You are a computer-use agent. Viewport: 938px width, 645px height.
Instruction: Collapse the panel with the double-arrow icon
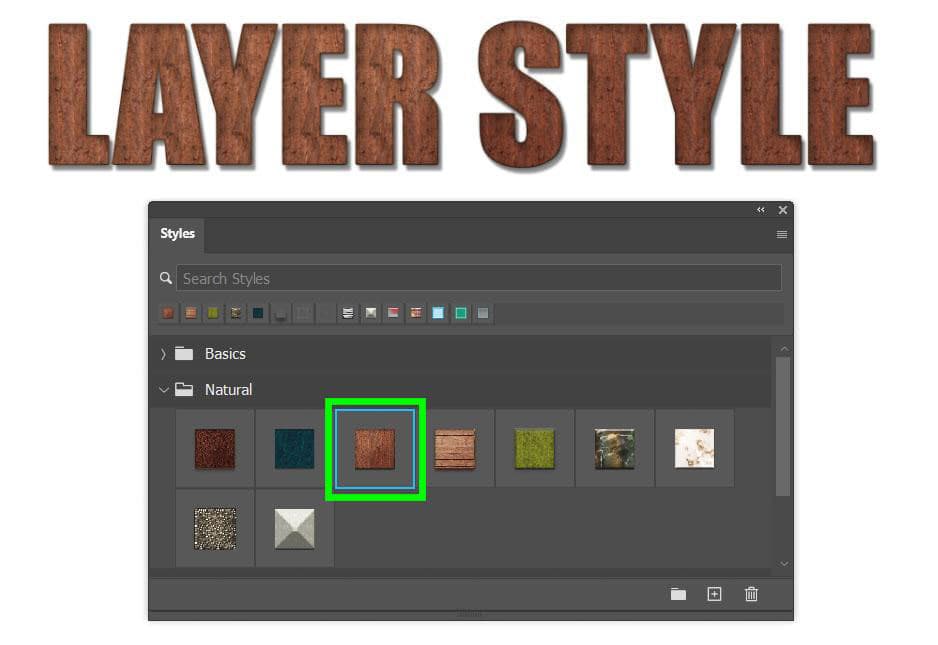pyautogui.click(x=761, y=210)
